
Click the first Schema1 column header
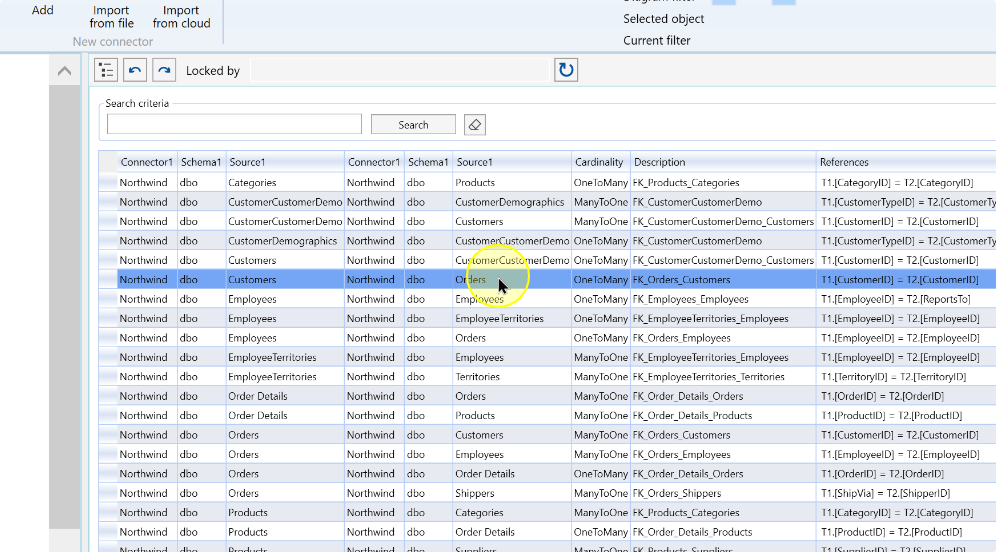pos(201,162)
